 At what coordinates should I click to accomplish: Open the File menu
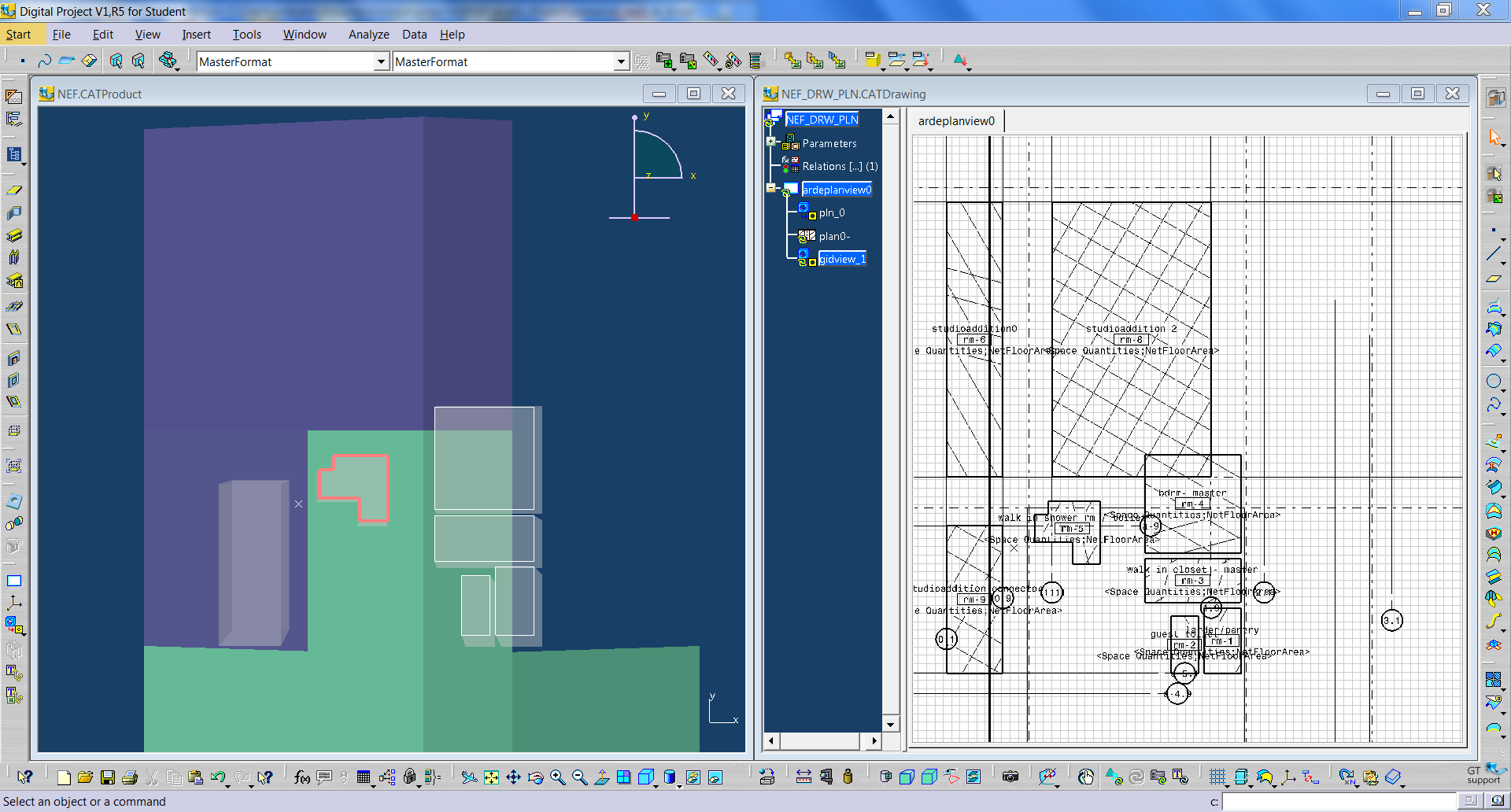coord(61,35)
